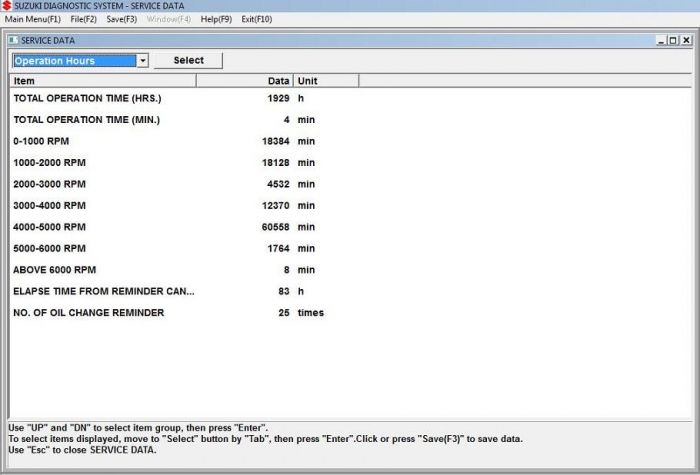Click the Suzuki logo in title bar
The image size is (700, 475).
[x=6, y=6]
